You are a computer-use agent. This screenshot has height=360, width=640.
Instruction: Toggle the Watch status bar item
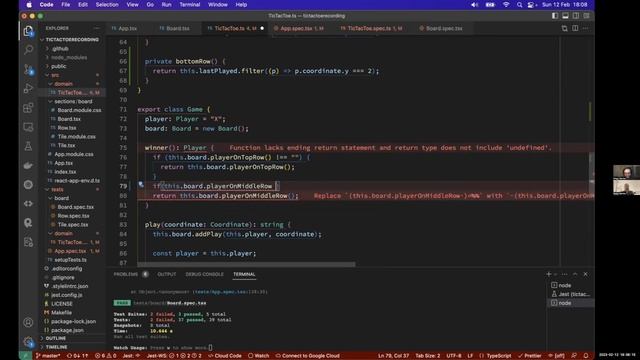[259, 356]
